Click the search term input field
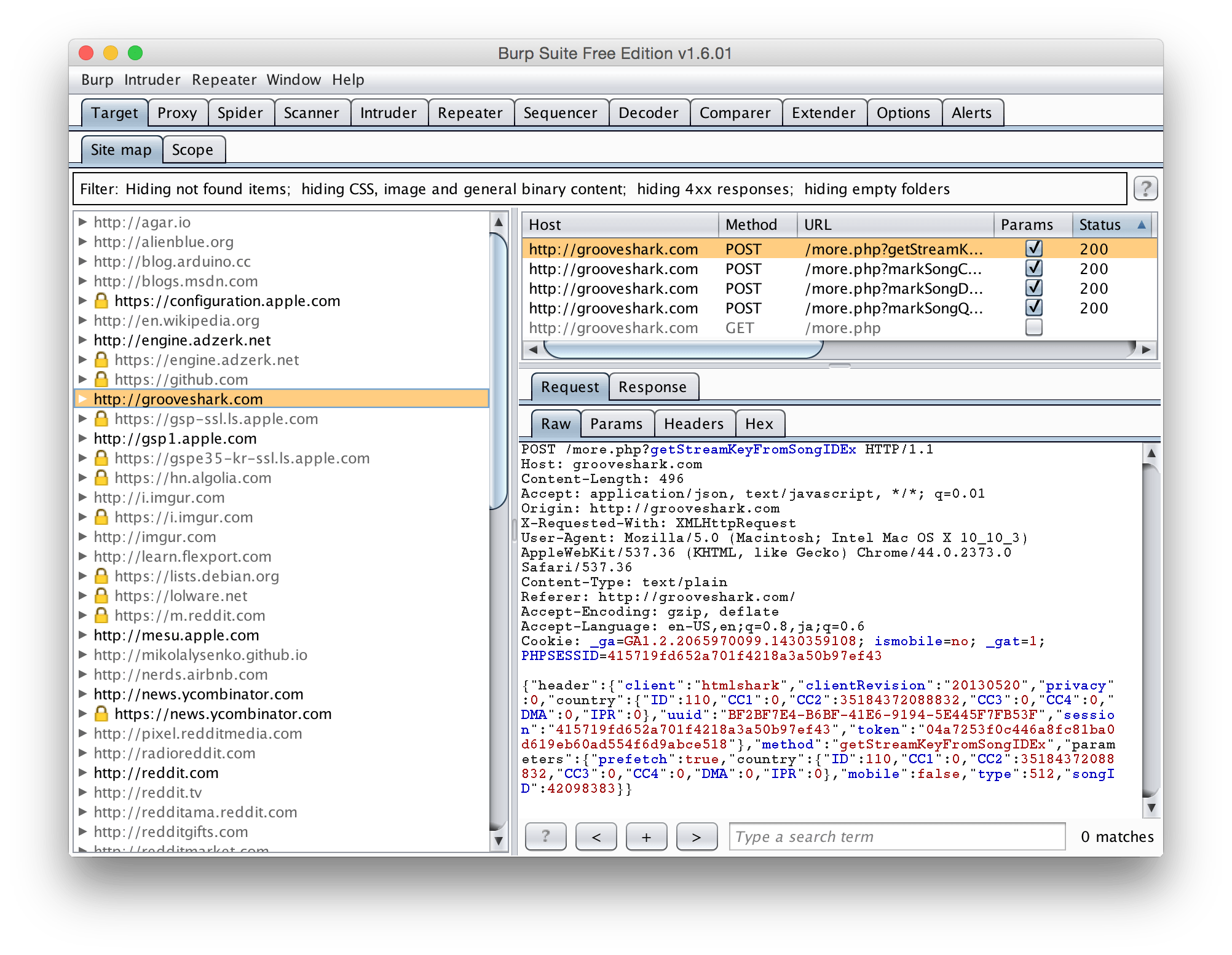 click(896, 836)
